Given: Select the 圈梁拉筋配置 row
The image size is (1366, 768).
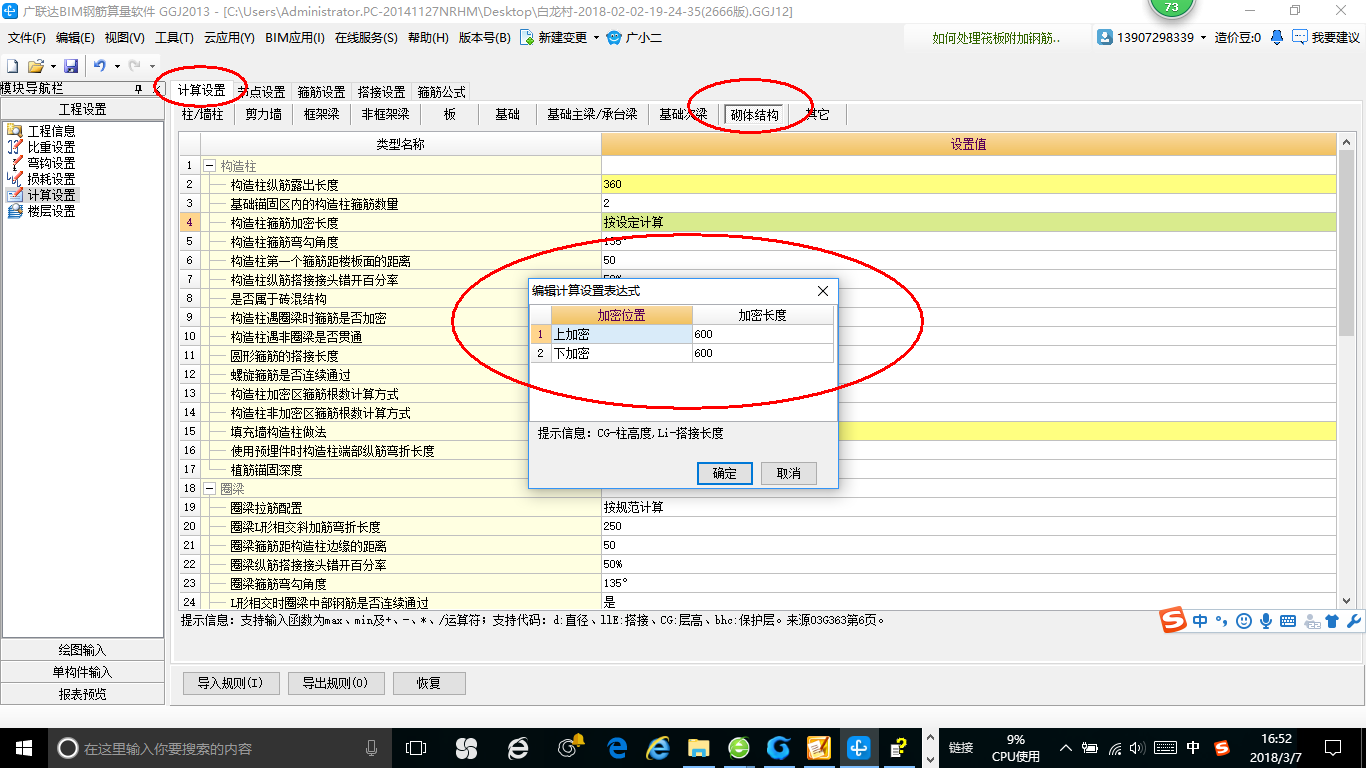Looking at the screenshot, I should pos(758,507).
